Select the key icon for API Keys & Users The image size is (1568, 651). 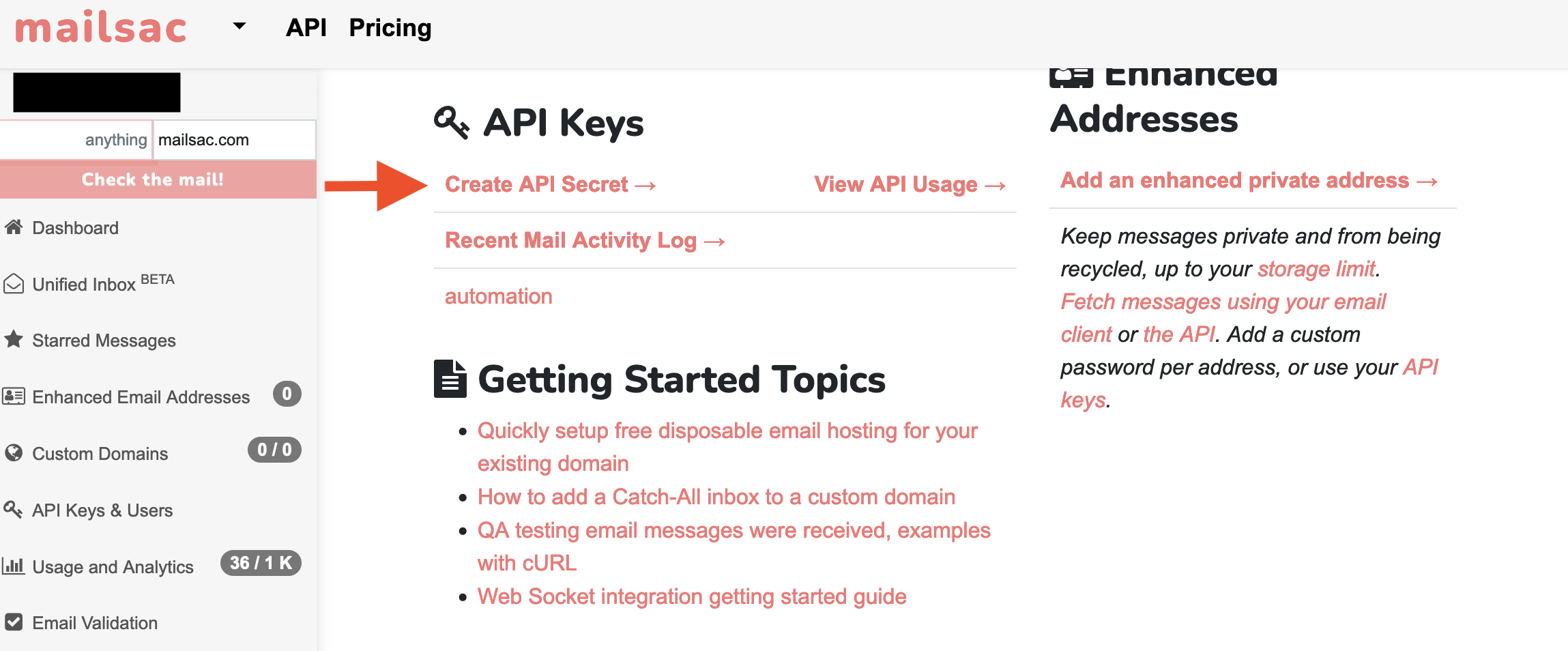(x=14, y=509)
